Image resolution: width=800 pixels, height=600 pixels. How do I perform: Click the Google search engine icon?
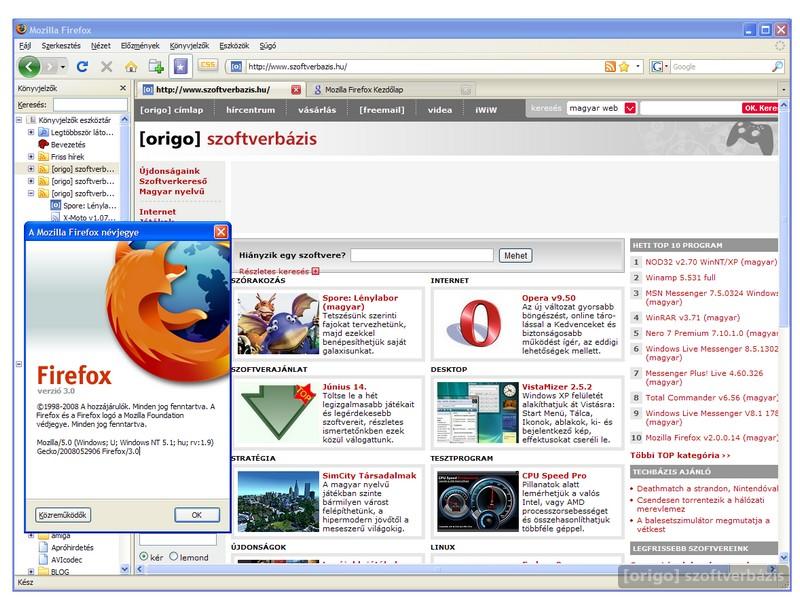point(657,66)
